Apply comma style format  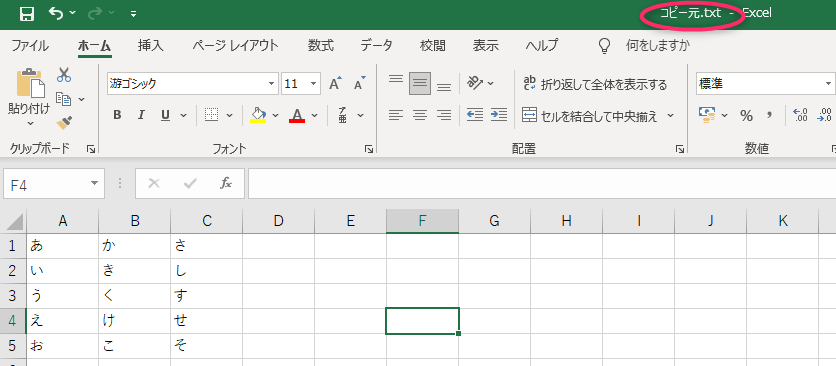click(769, 115)
